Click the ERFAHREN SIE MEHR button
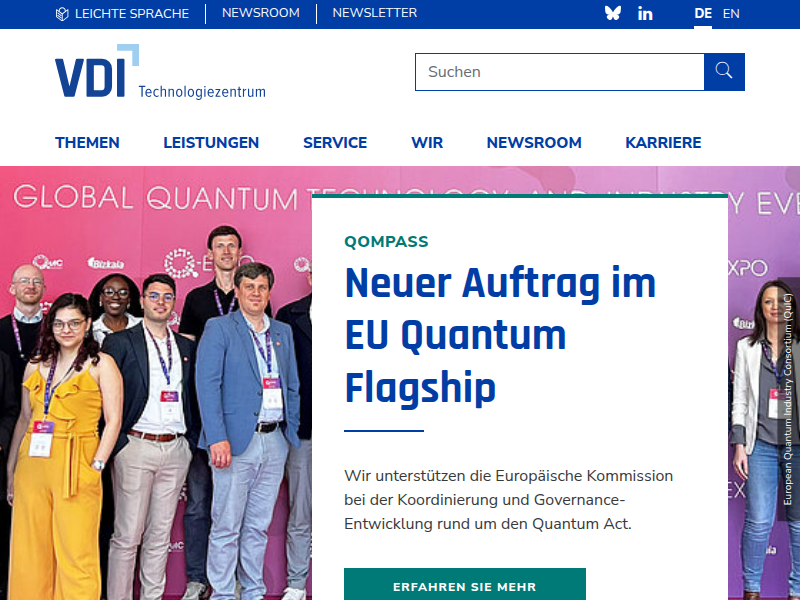This screenshot has width=800, height=600. coord(465,585)
